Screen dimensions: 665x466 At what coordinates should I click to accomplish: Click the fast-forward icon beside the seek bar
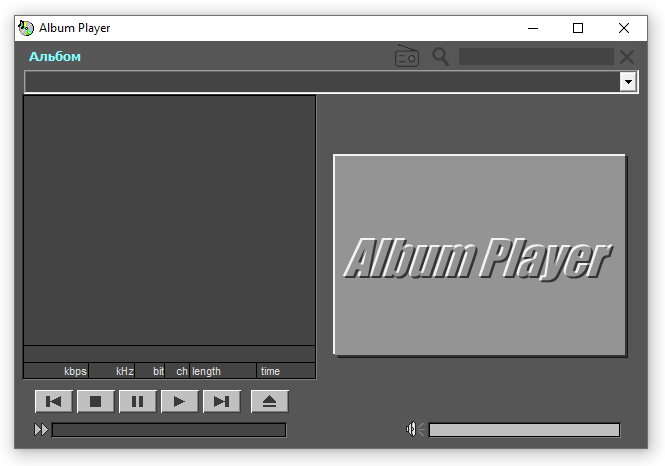coord(41,430)
